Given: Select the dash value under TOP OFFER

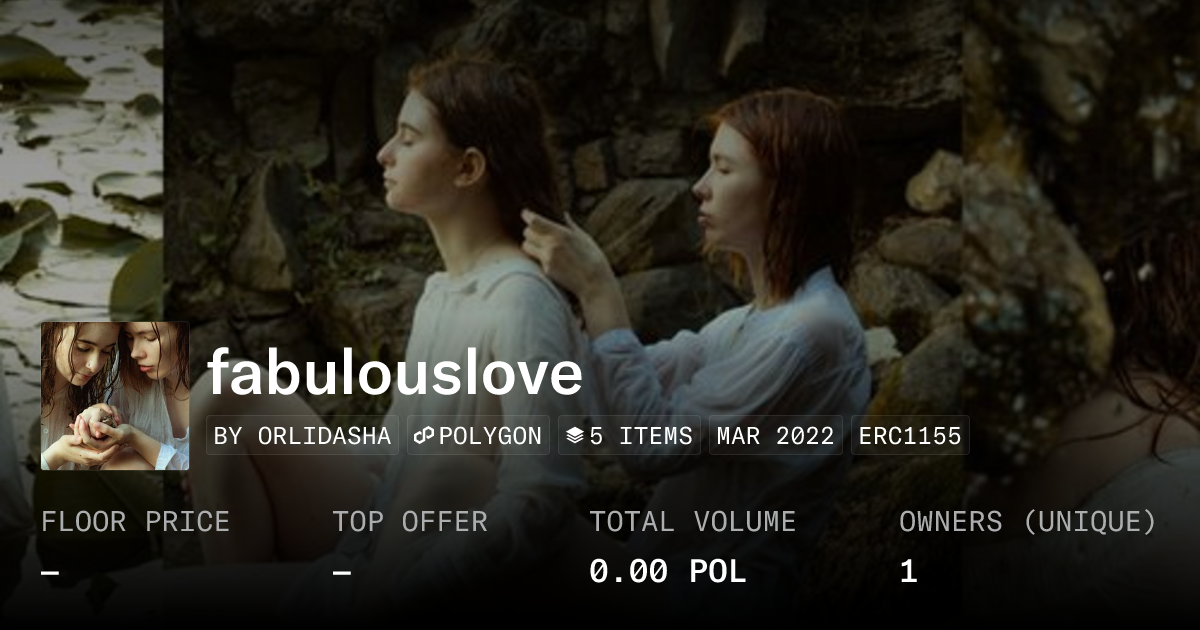Looking at the screenshot, I should [x=341, y=573].
